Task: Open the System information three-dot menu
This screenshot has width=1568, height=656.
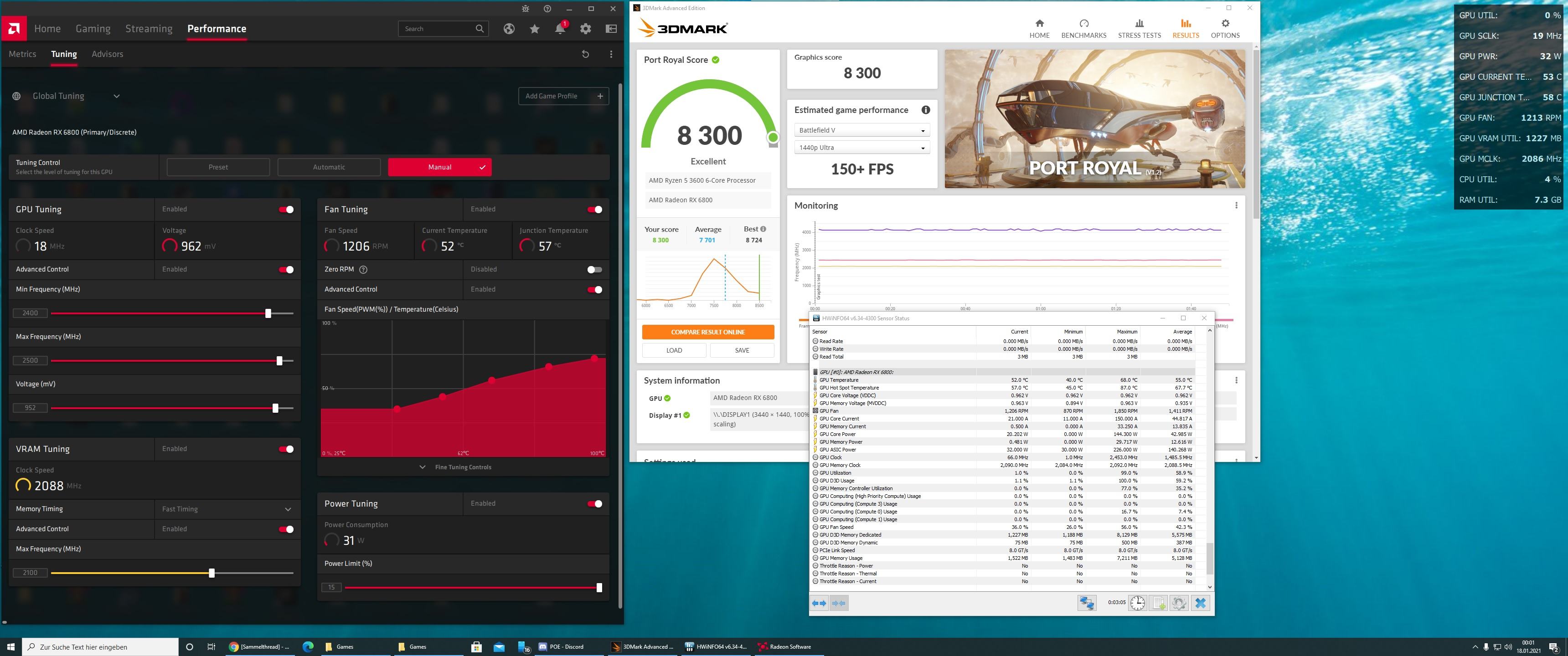Action: pyautogui.click(x=1236, y=380)
